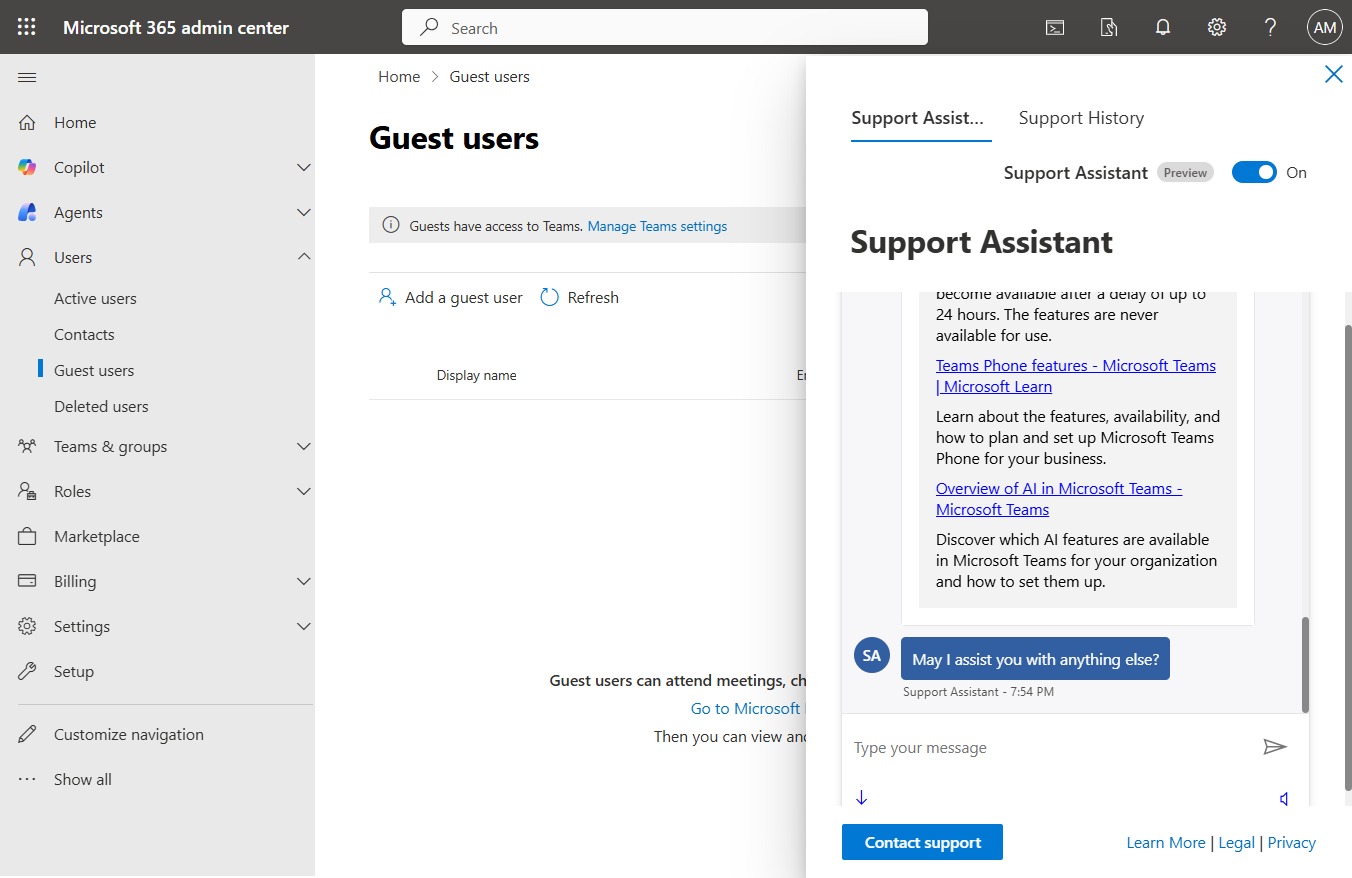Viewport: 1352px width, 878px height.
Task: Open the notifications bell
Action: (1163, 27)
